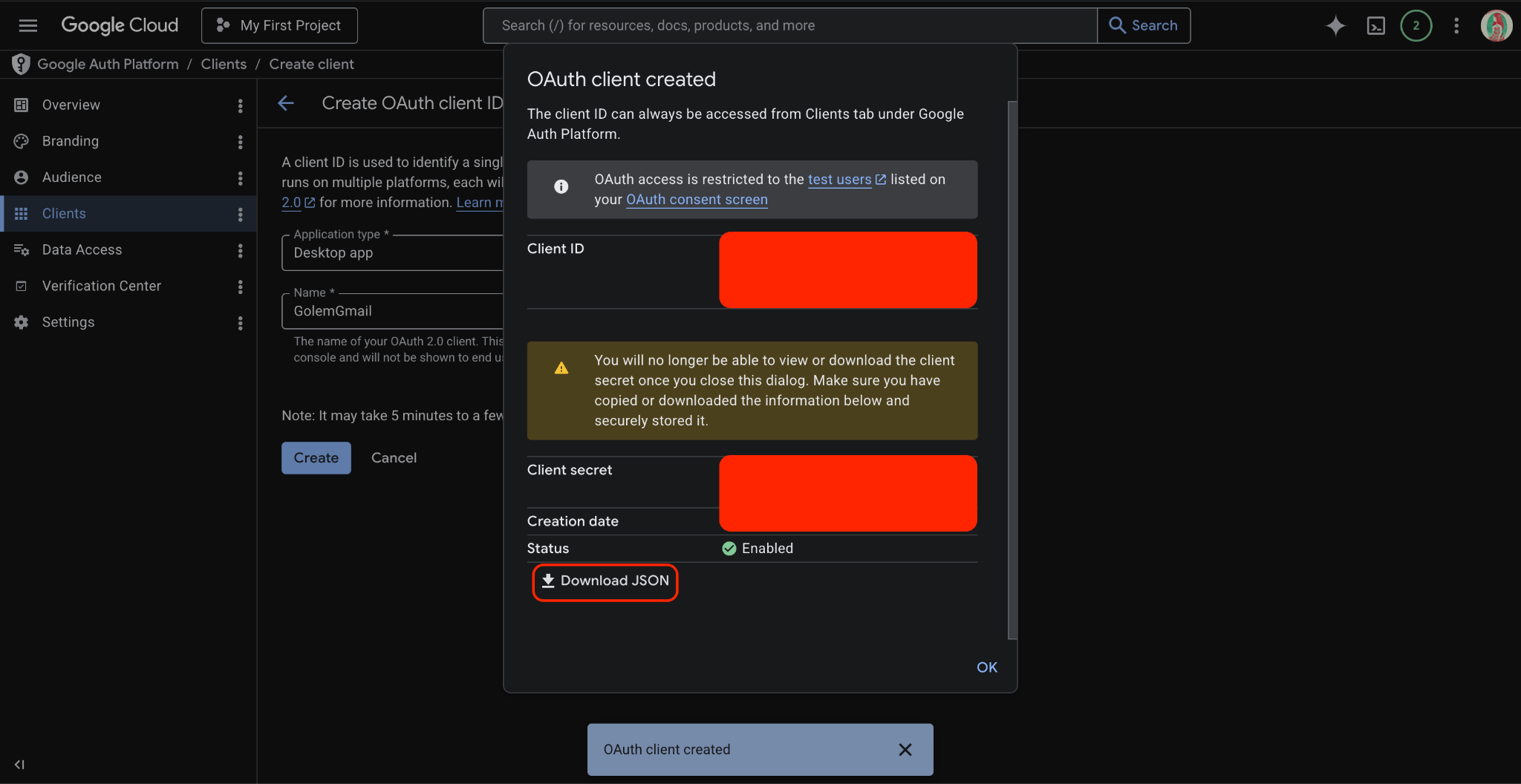Screen dimensions: 1521x784
Task: Activate Cloud Shell terminal icon
Action: coord(1375,26)
